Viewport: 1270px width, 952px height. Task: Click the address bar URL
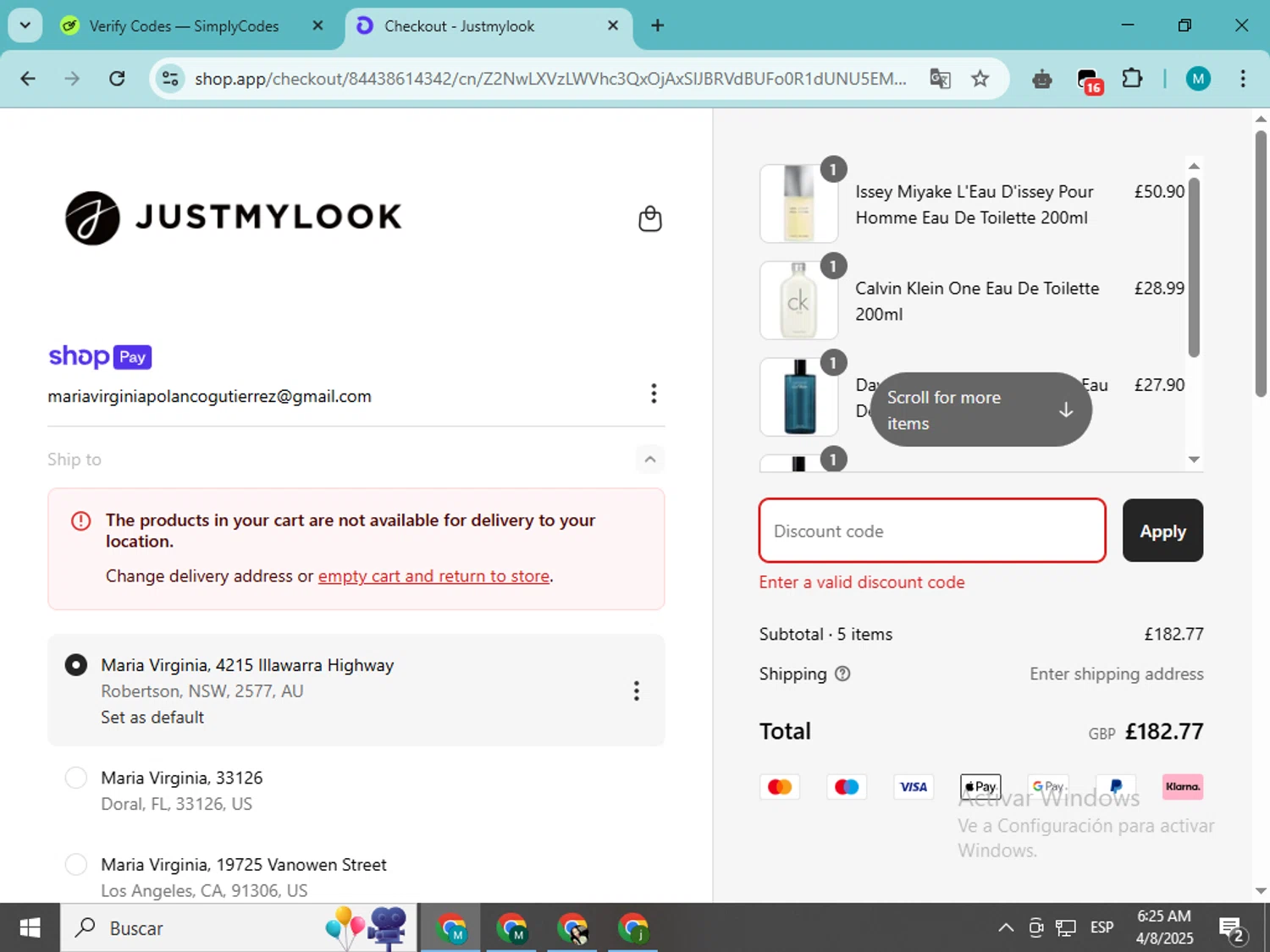[x=550, y=79]
